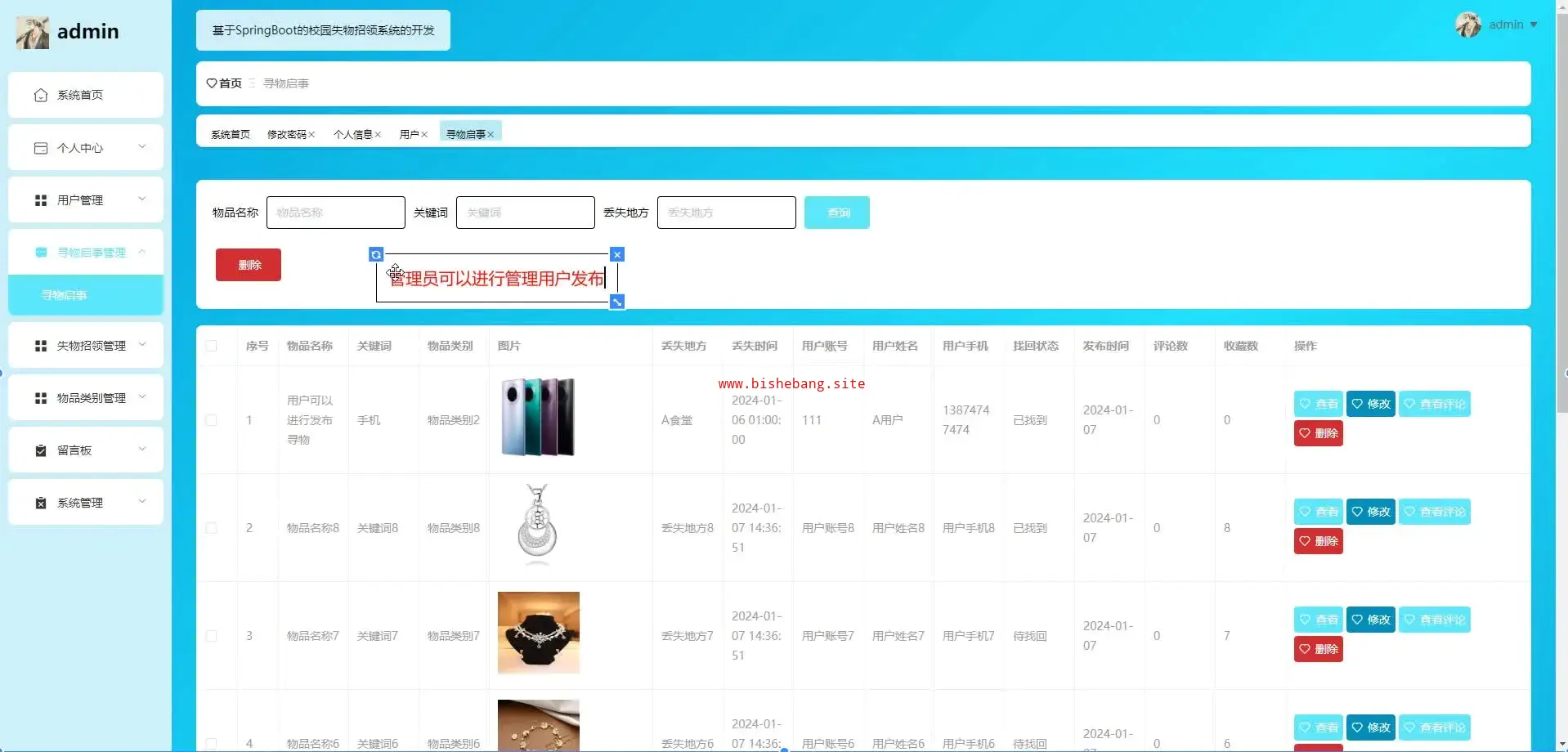Open 查看评论 for row 1
This screenshot has height=752, width=1568.
coord(1435,404)
